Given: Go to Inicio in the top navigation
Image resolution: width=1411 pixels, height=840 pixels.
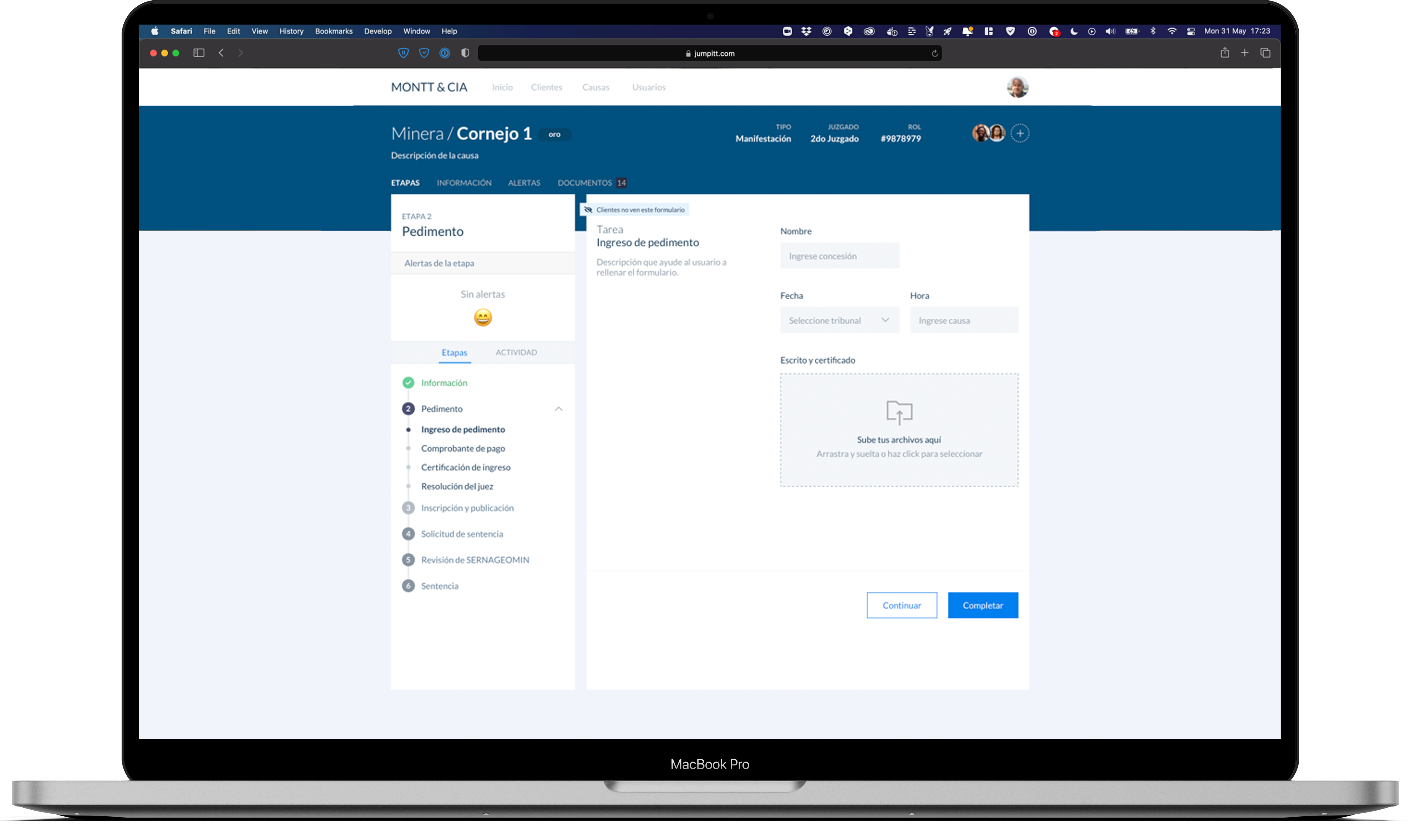Looking at the screenshot, I should click(x=502, y=87).
